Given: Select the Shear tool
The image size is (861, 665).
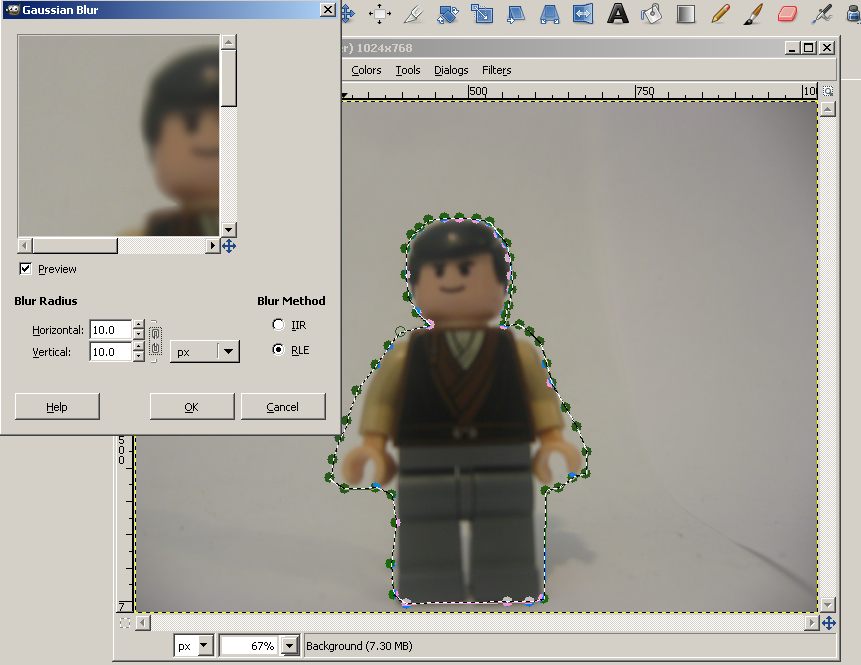Looking at the screenshot, I should pos(516,14).
